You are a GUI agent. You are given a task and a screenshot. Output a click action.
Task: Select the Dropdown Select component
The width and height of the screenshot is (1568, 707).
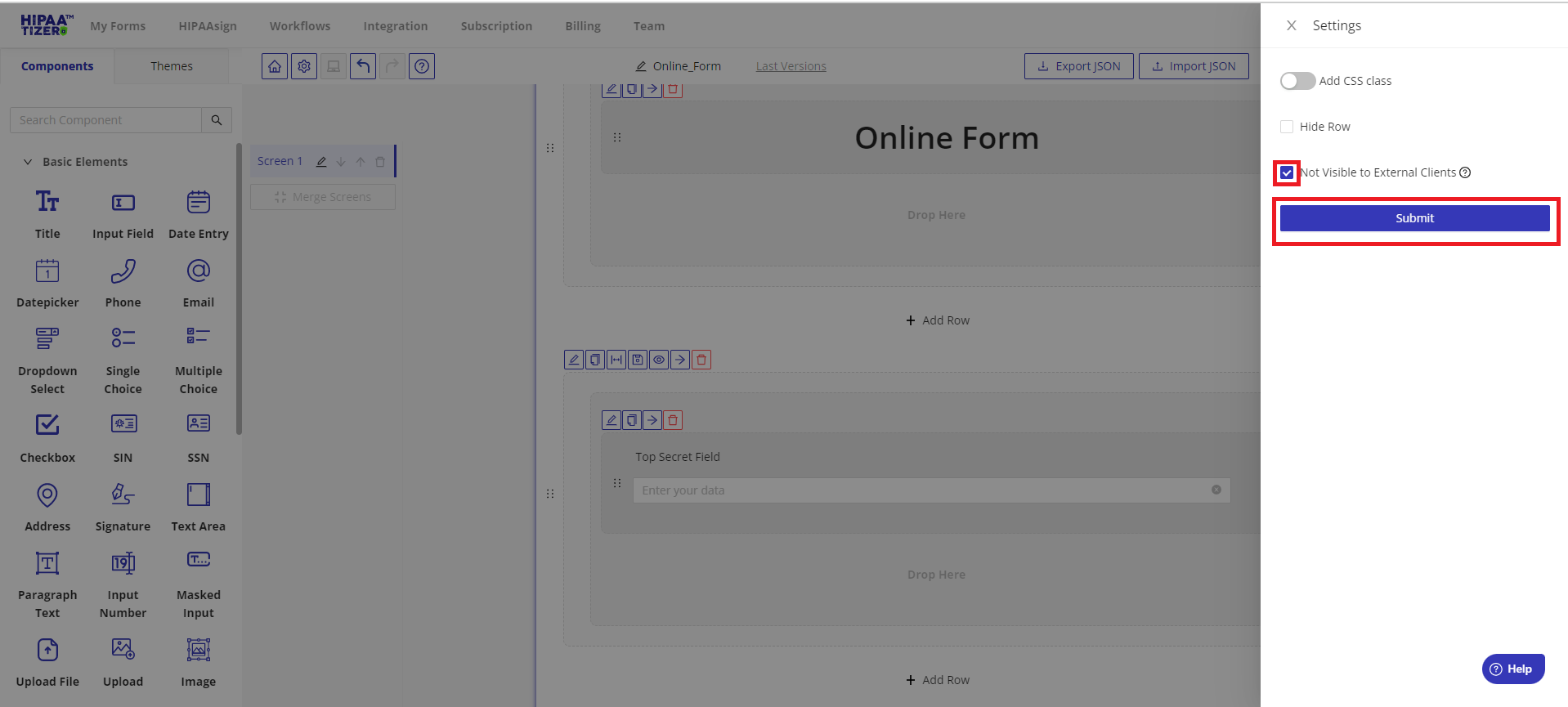pyautogui.click(x=47, y=360)
